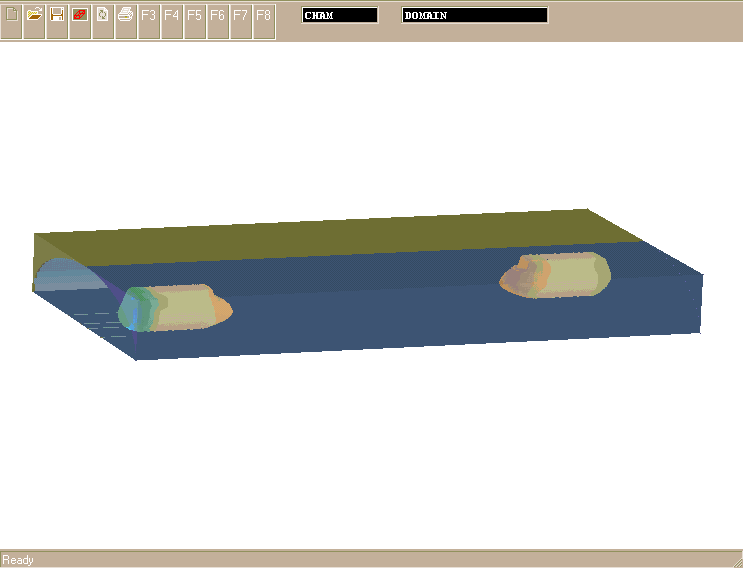Click the CHAM text field

[x=340, y=15]
